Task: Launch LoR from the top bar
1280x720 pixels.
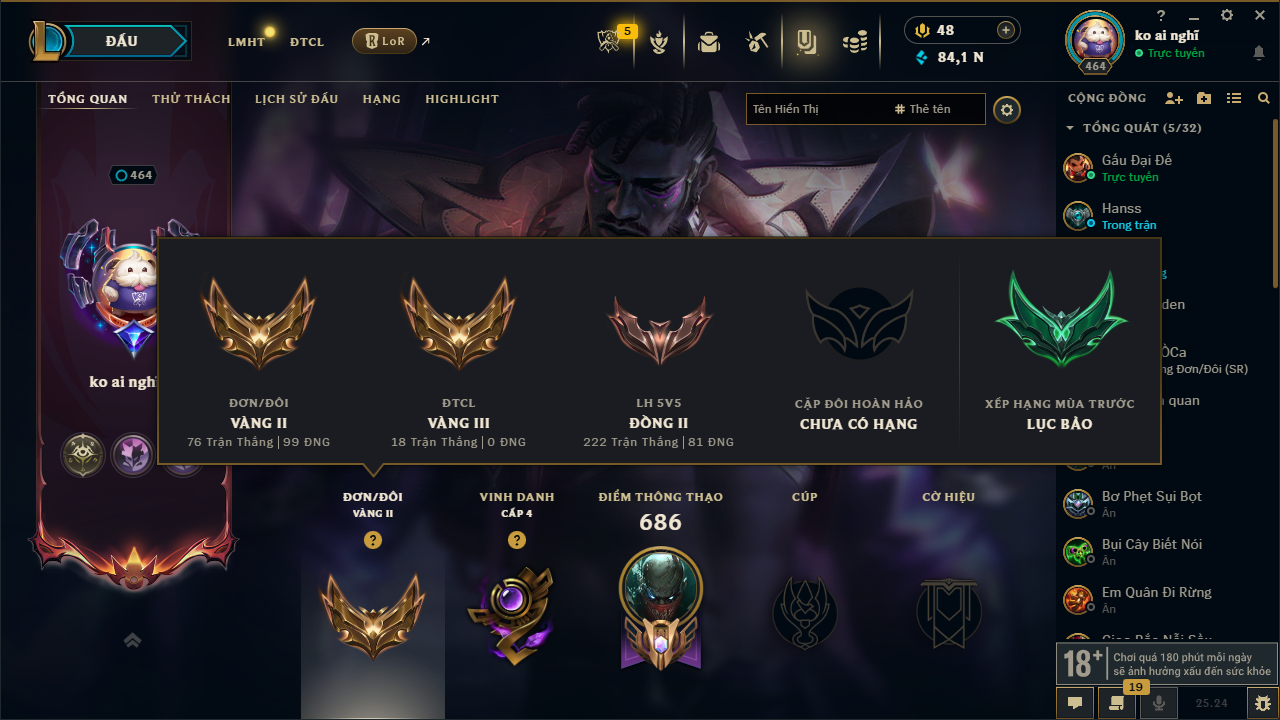Action: click(x=384, y=41)
